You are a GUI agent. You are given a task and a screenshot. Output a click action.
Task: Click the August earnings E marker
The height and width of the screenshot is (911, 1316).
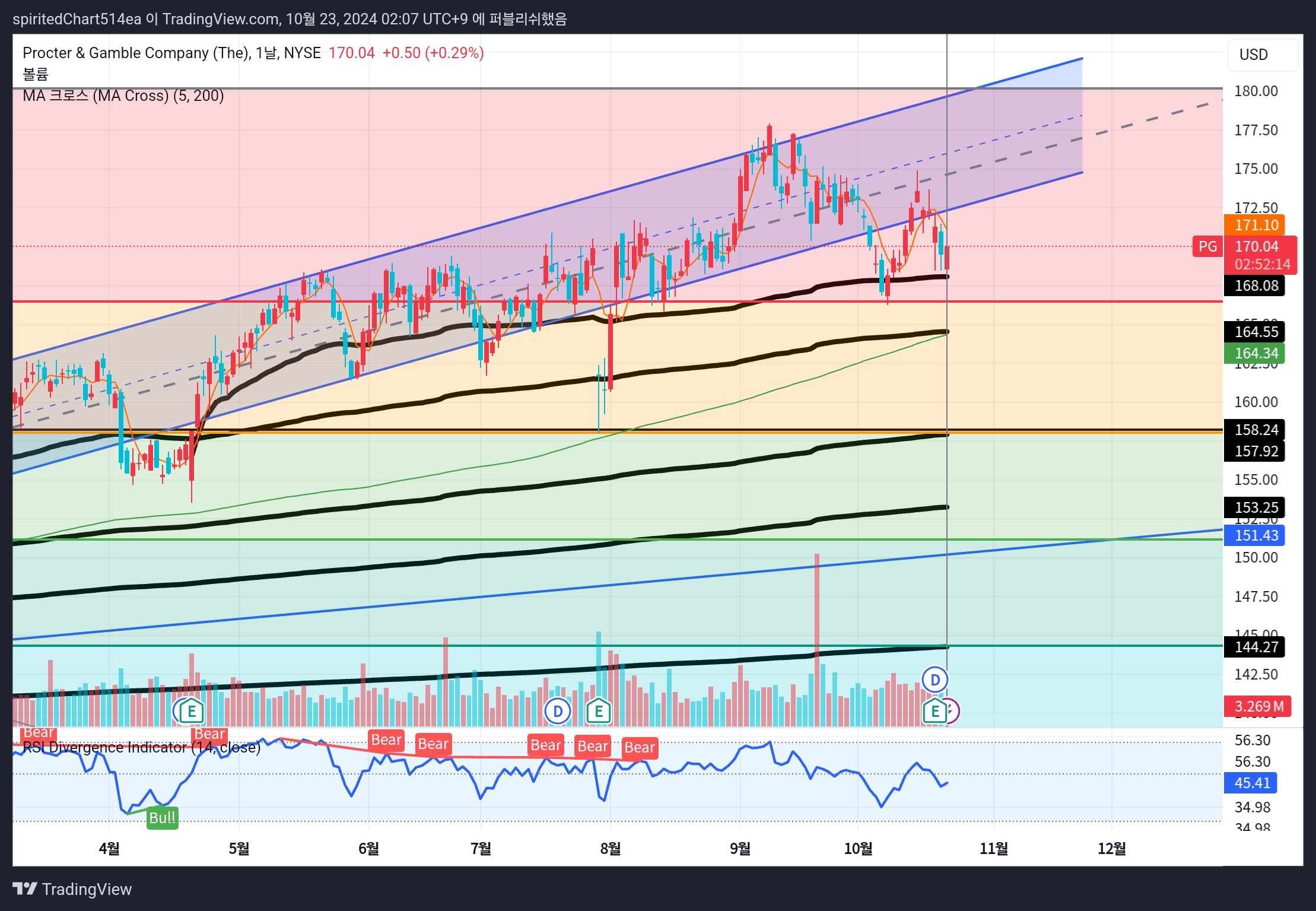tap(598, 710)
